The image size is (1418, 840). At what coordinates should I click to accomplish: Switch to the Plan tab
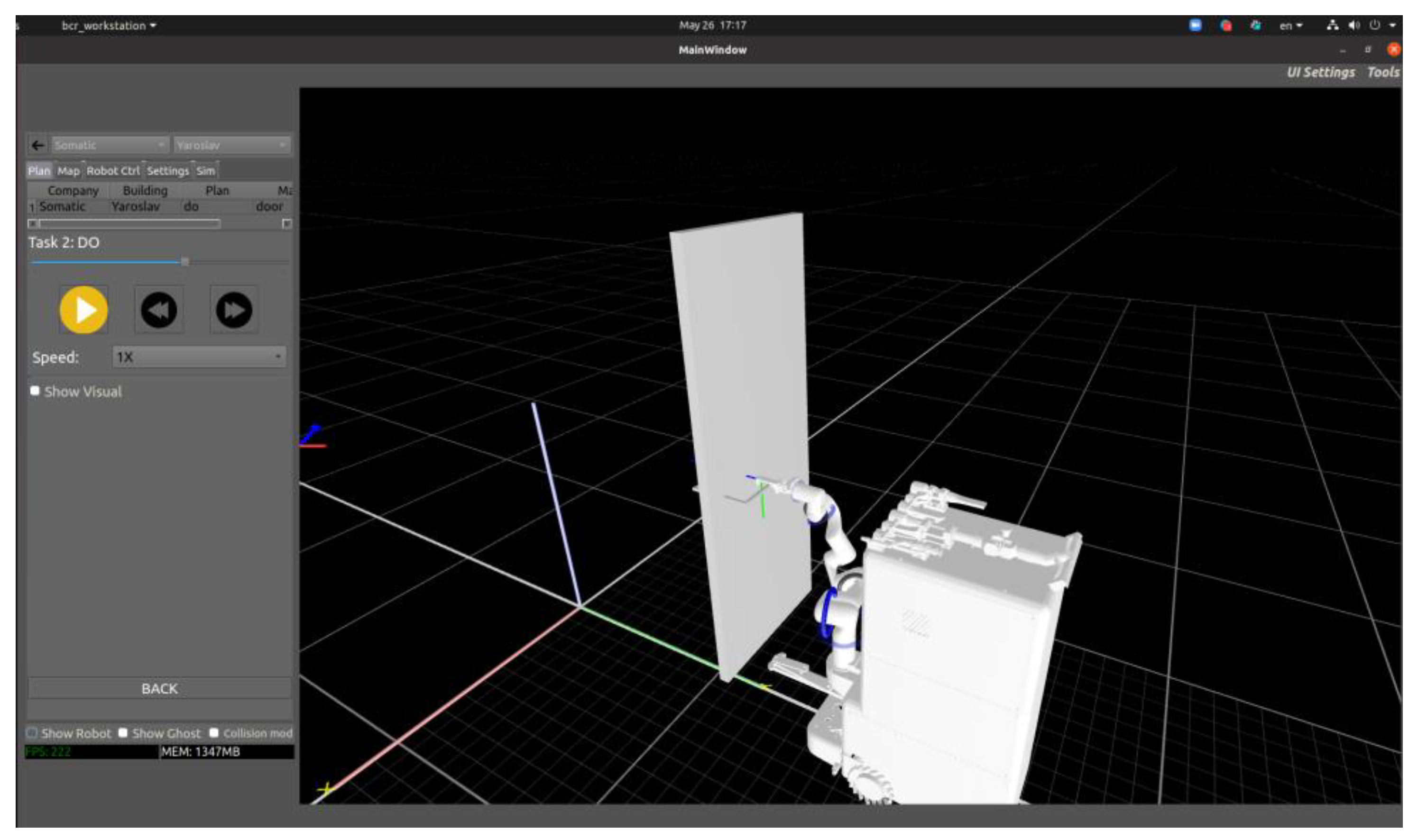[39, 171]
